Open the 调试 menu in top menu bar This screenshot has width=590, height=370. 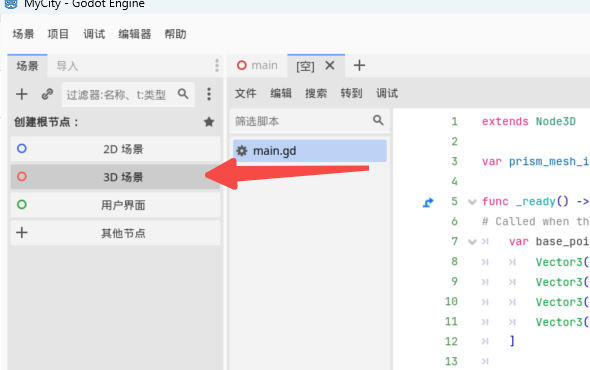(x=94, y=34)
